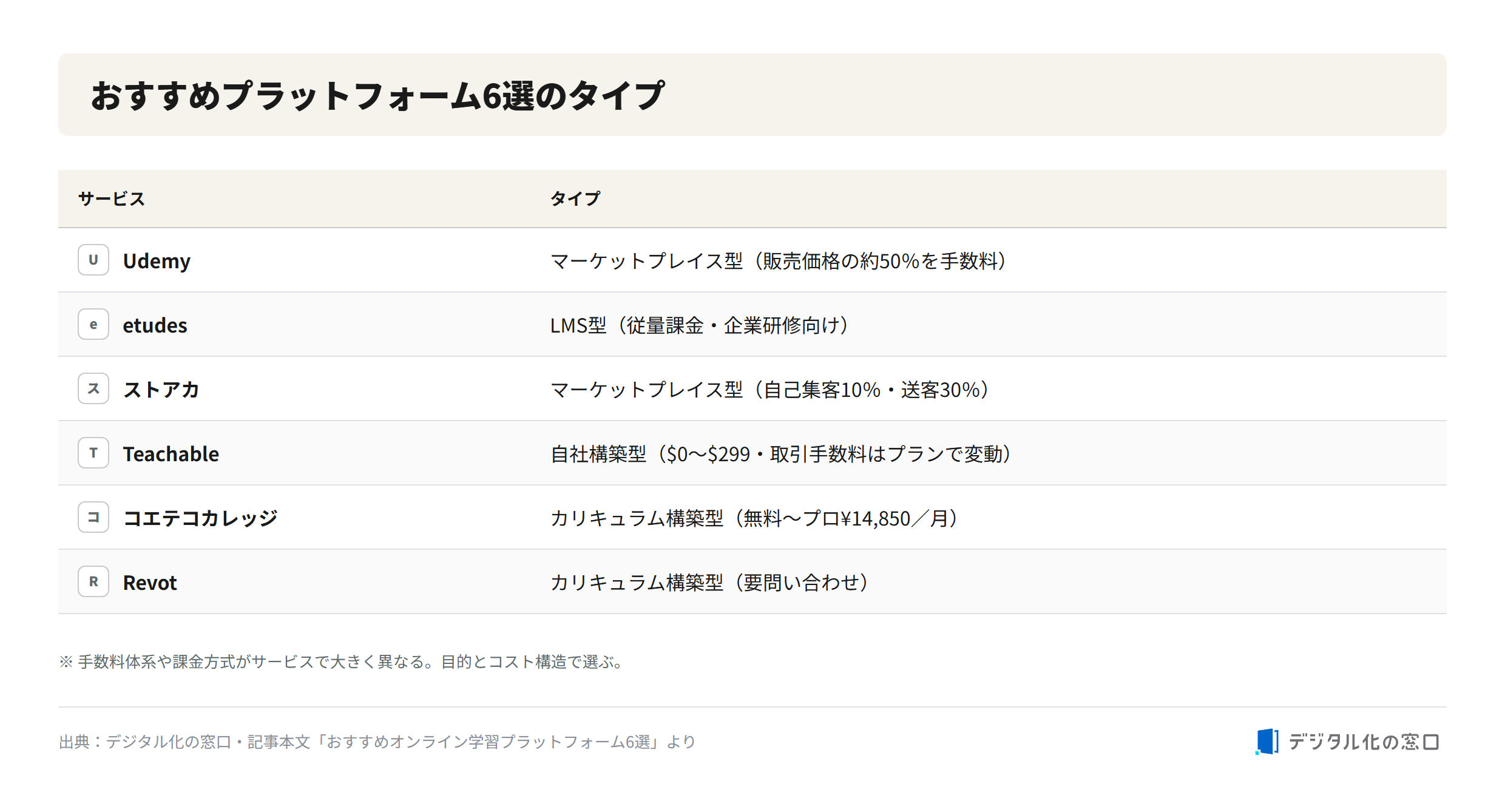The height and width of the screenshot is (812, 1505).
Task: Click Revot's type カリキュラム構築型（要問い合わせ）
Action: pos(709,583)
